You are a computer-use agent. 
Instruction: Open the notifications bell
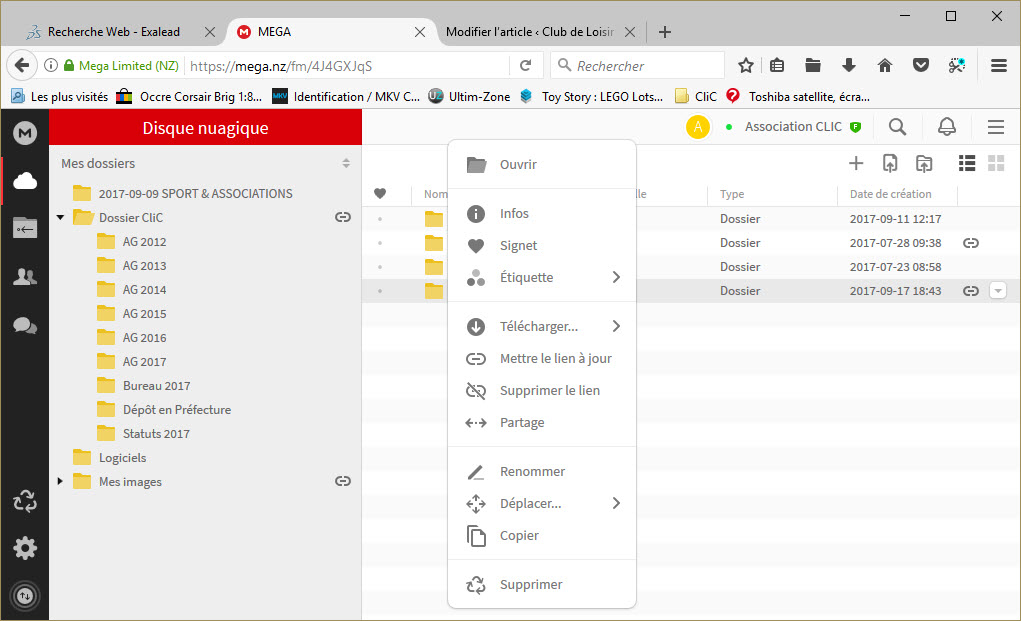(x=947, y=127)
